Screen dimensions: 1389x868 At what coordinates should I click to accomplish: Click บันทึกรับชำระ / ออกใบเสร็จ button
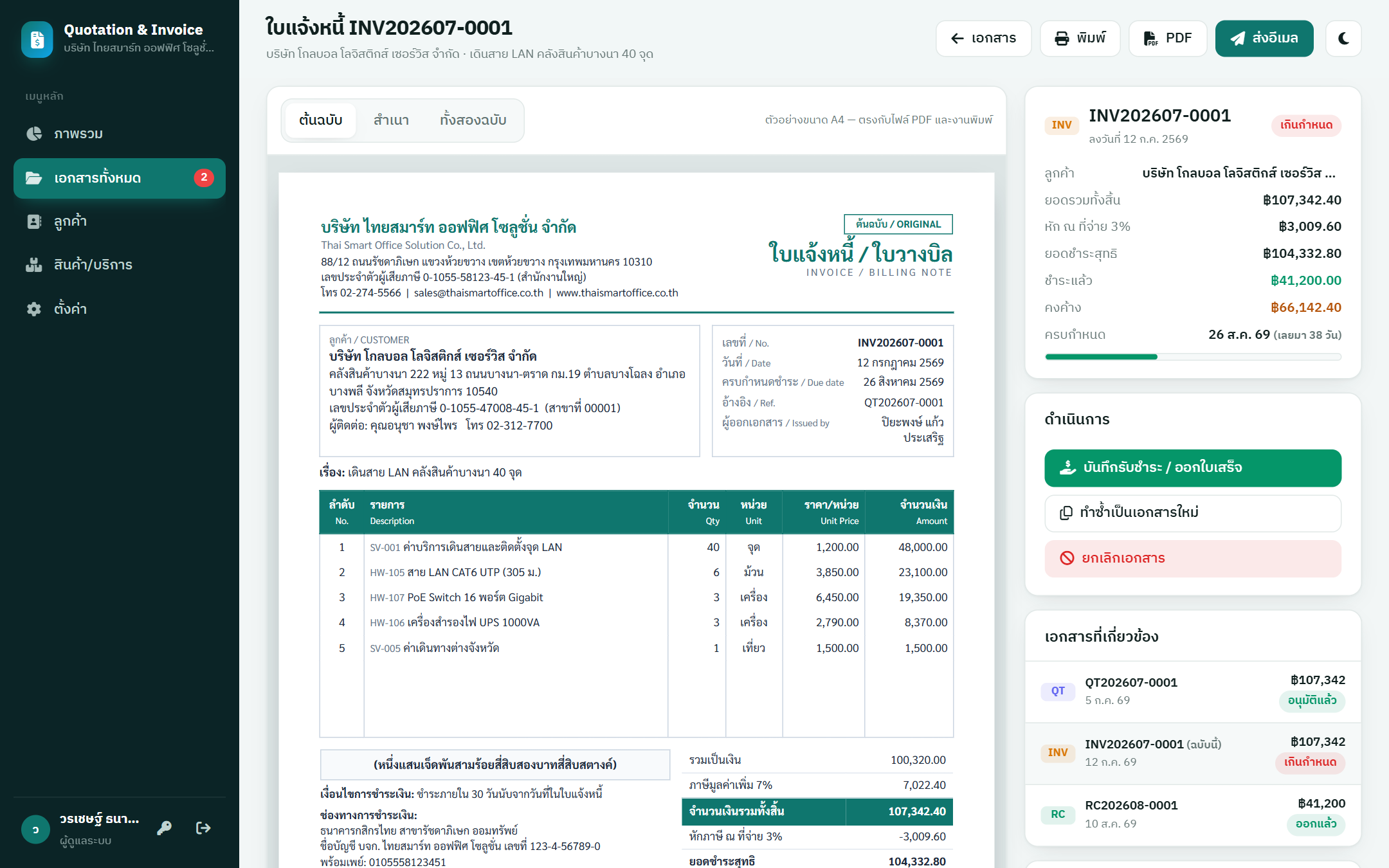1193,468
